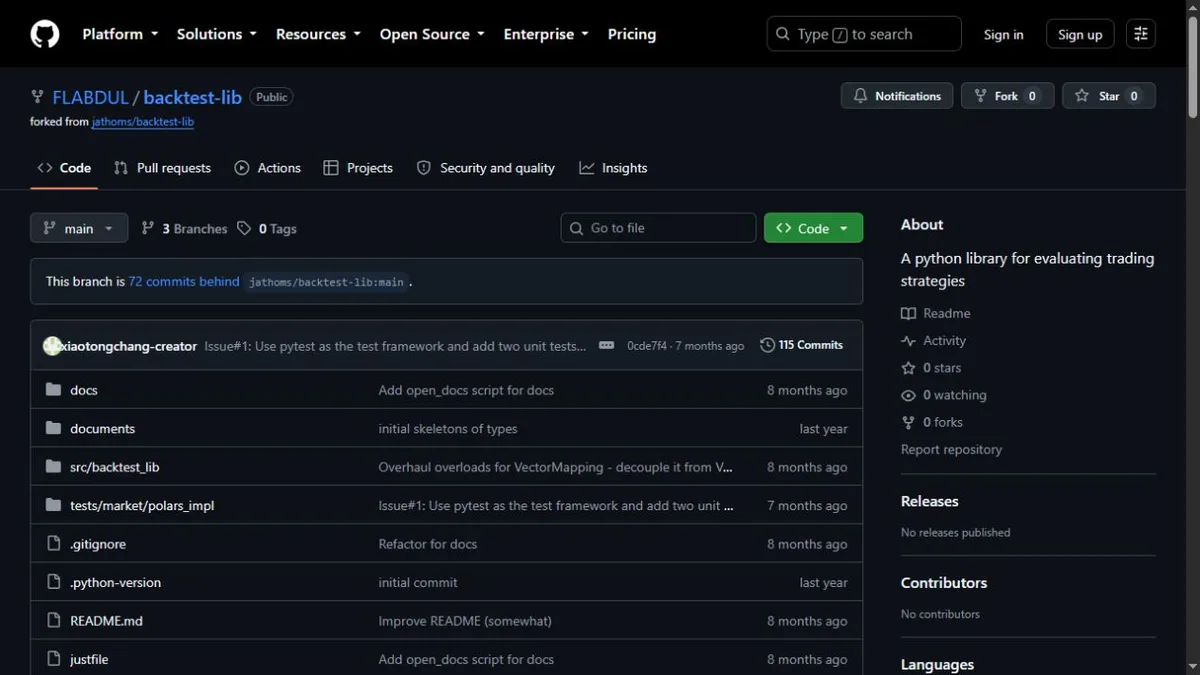Click the tag icon next to 0 Tags

coord(244,229)
